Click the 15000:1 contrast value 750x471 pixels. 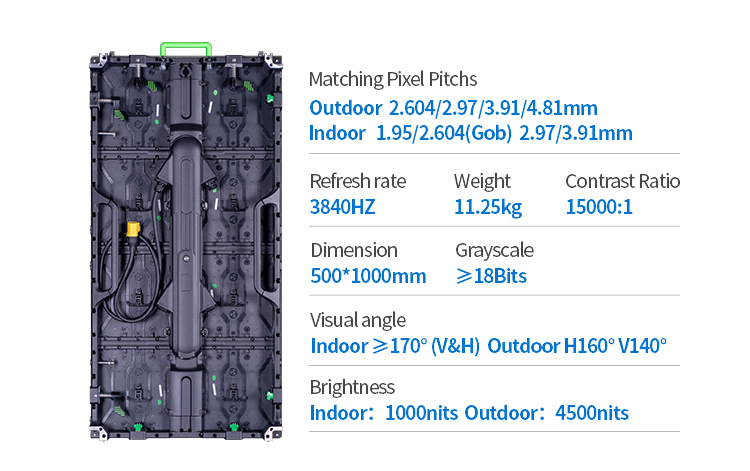point(599,207)
